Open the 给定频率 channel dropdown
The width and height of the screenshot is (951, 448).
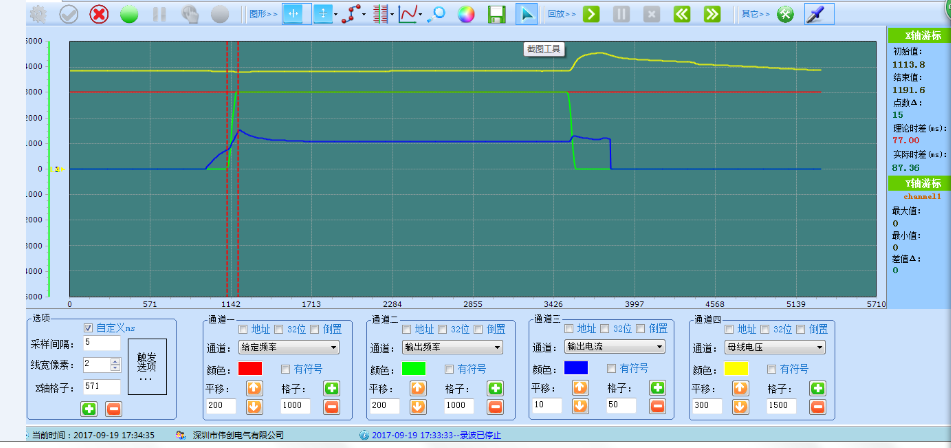[x=289, y=347]
